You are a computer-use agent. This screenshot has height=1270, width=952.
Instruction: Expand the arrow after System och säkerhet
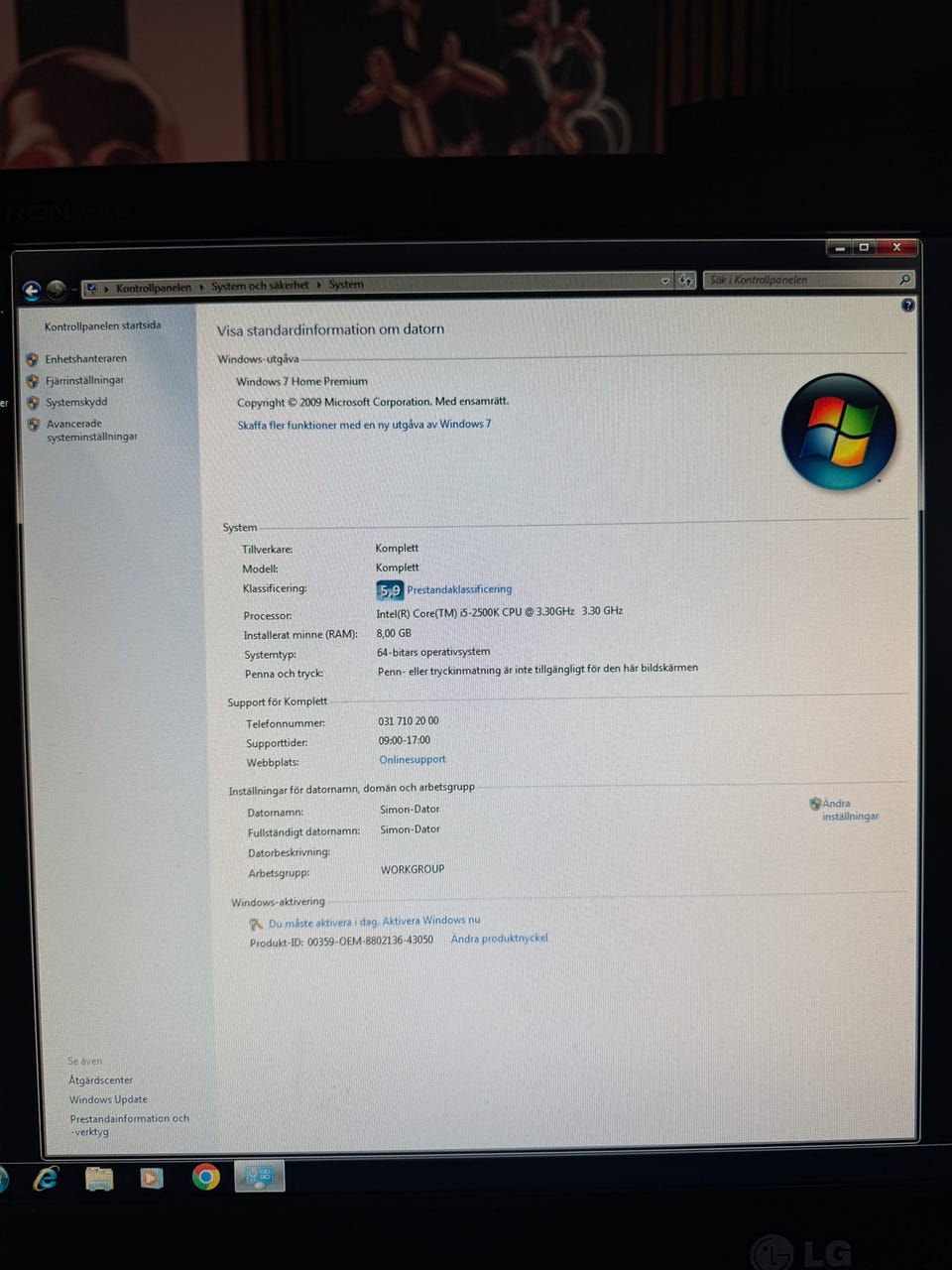(319, 286)
